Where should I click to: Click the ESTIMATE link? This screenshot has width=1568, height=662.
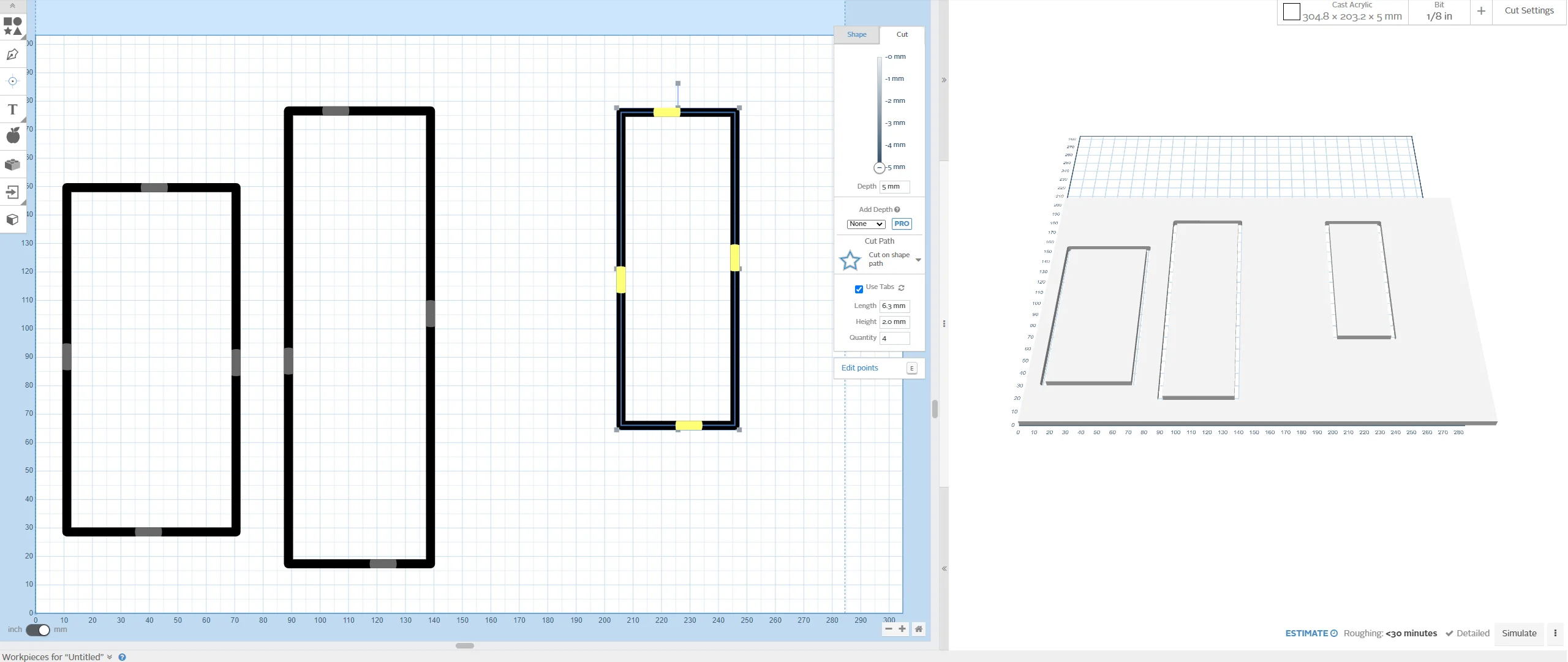(x=1311, y=633)
